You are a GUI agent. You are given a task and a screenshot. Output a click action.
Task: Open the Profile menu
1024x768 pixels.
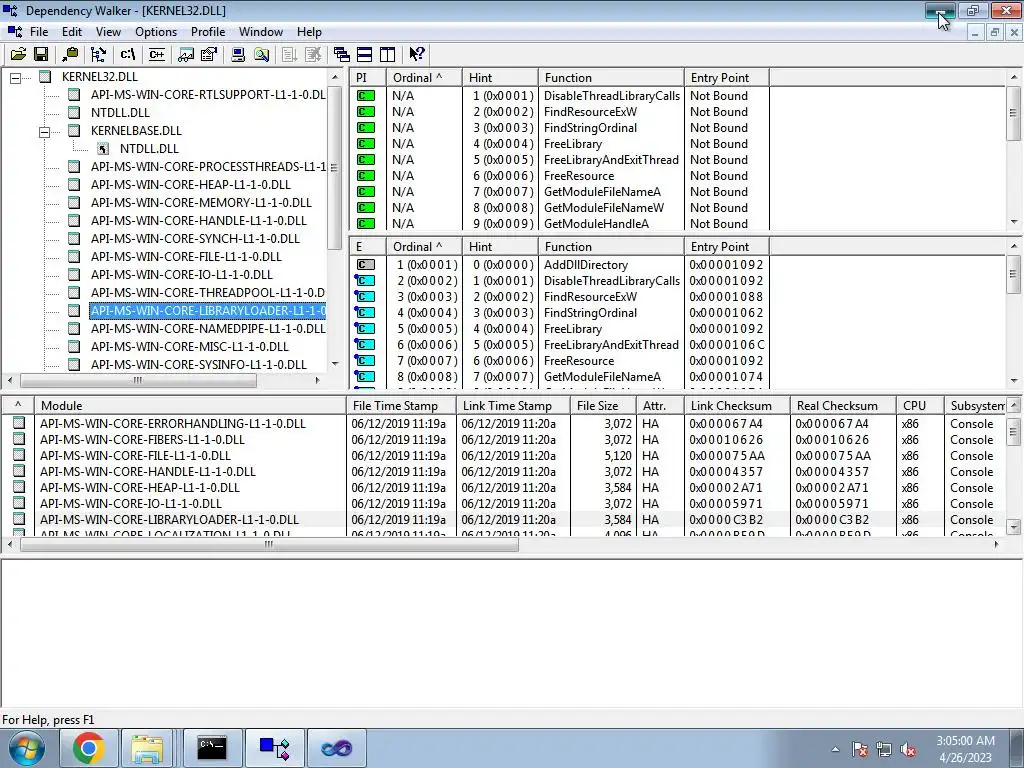coord(208,31)
